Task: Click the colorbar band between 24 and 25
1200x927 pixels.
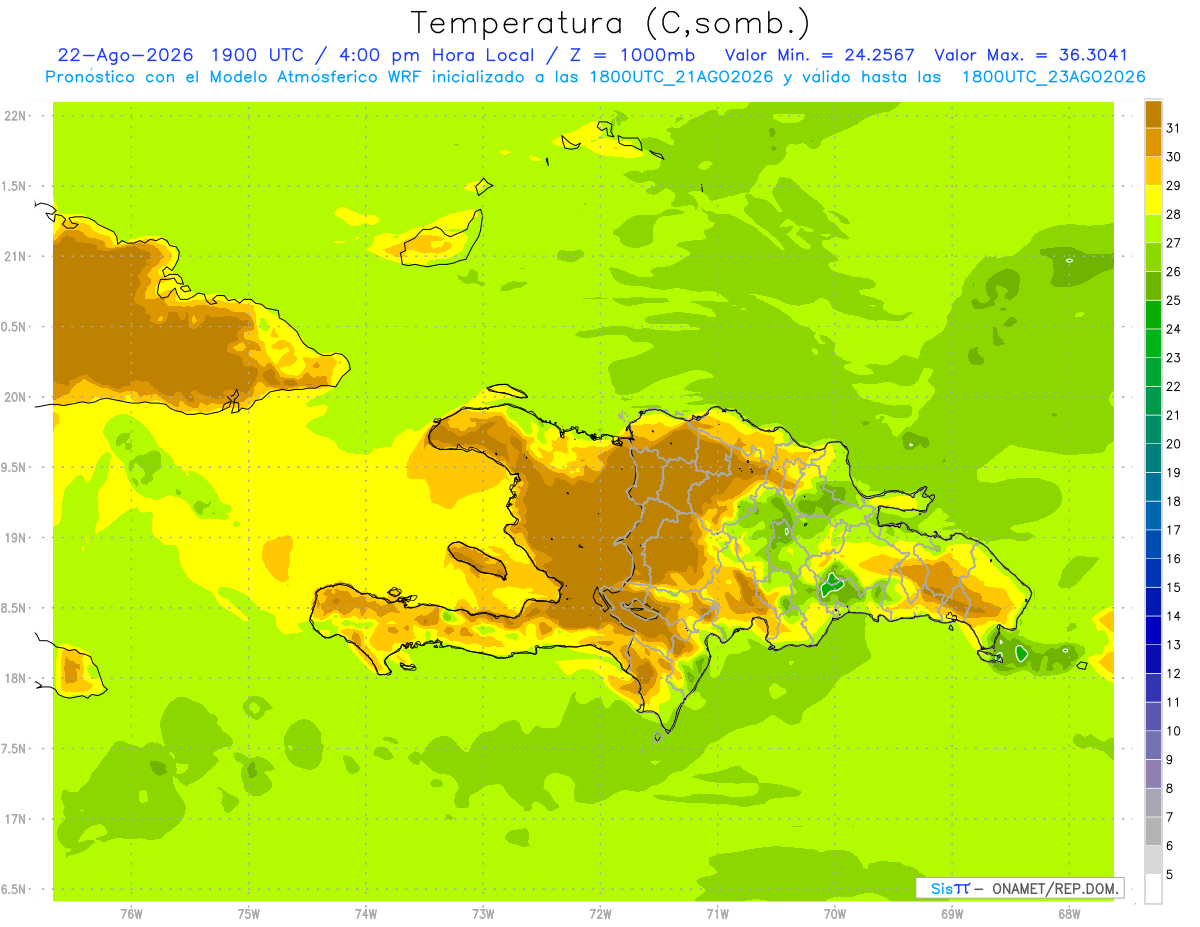Action: click(x=1153, y=314)
